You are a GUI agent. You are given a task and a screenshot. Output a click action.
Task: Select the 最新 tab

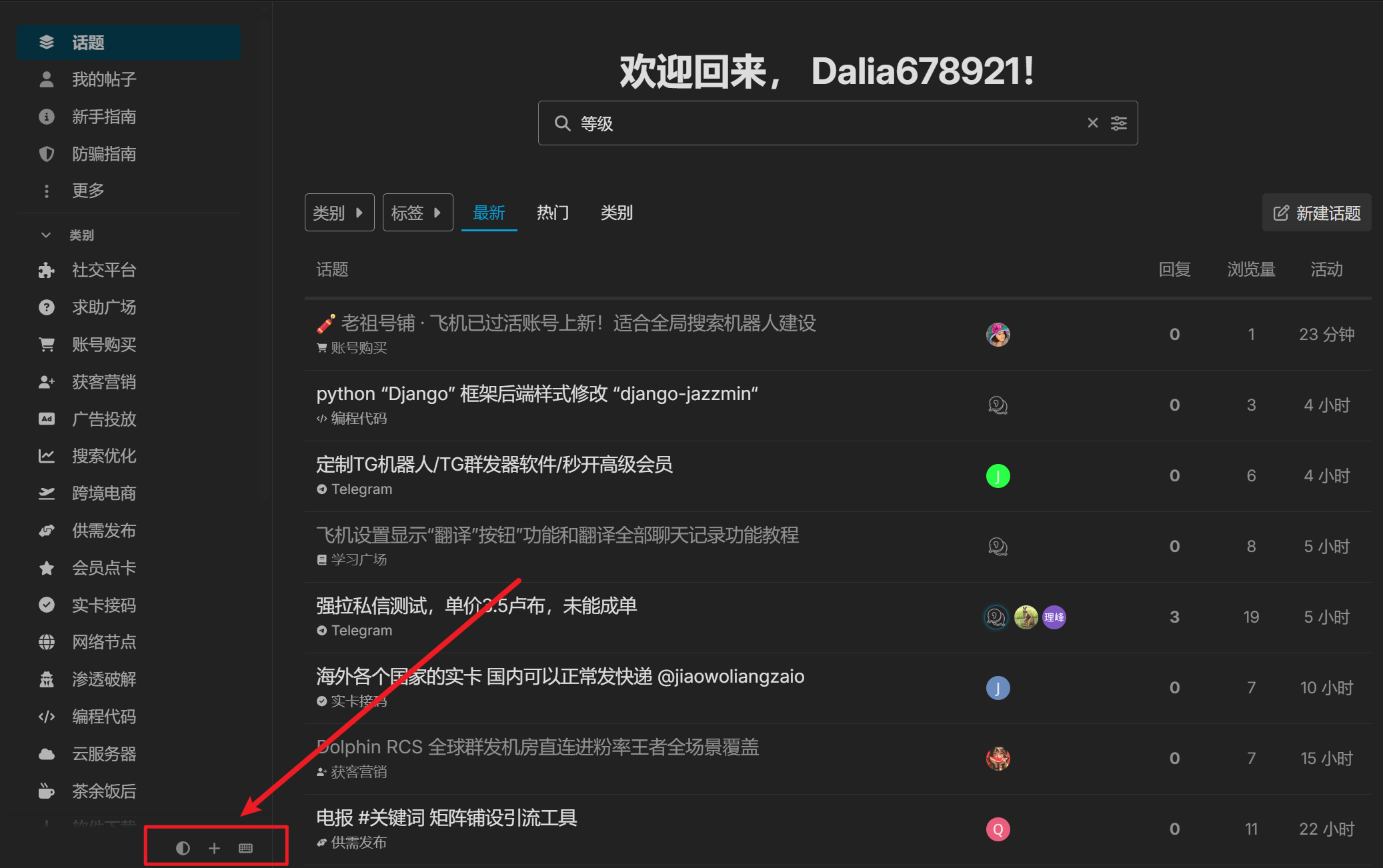489,213
